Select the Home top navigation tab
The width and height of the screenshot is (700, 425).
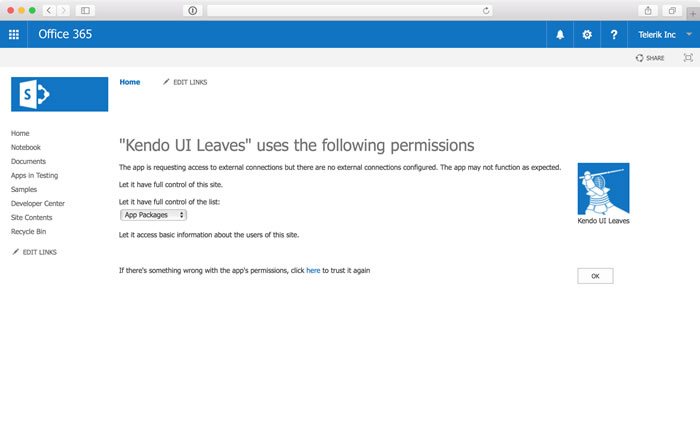point(129,82)
